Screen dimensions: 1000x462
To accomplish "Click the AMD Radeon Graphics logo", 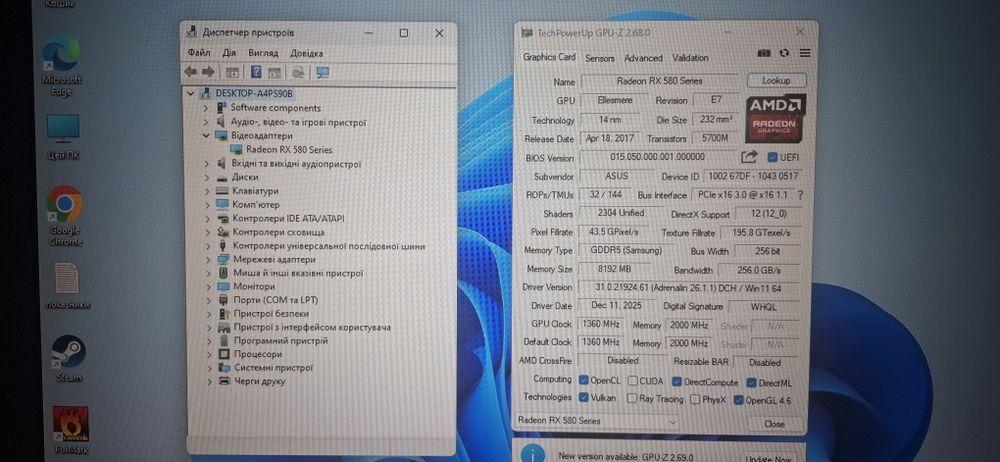I will coord(776,117).
